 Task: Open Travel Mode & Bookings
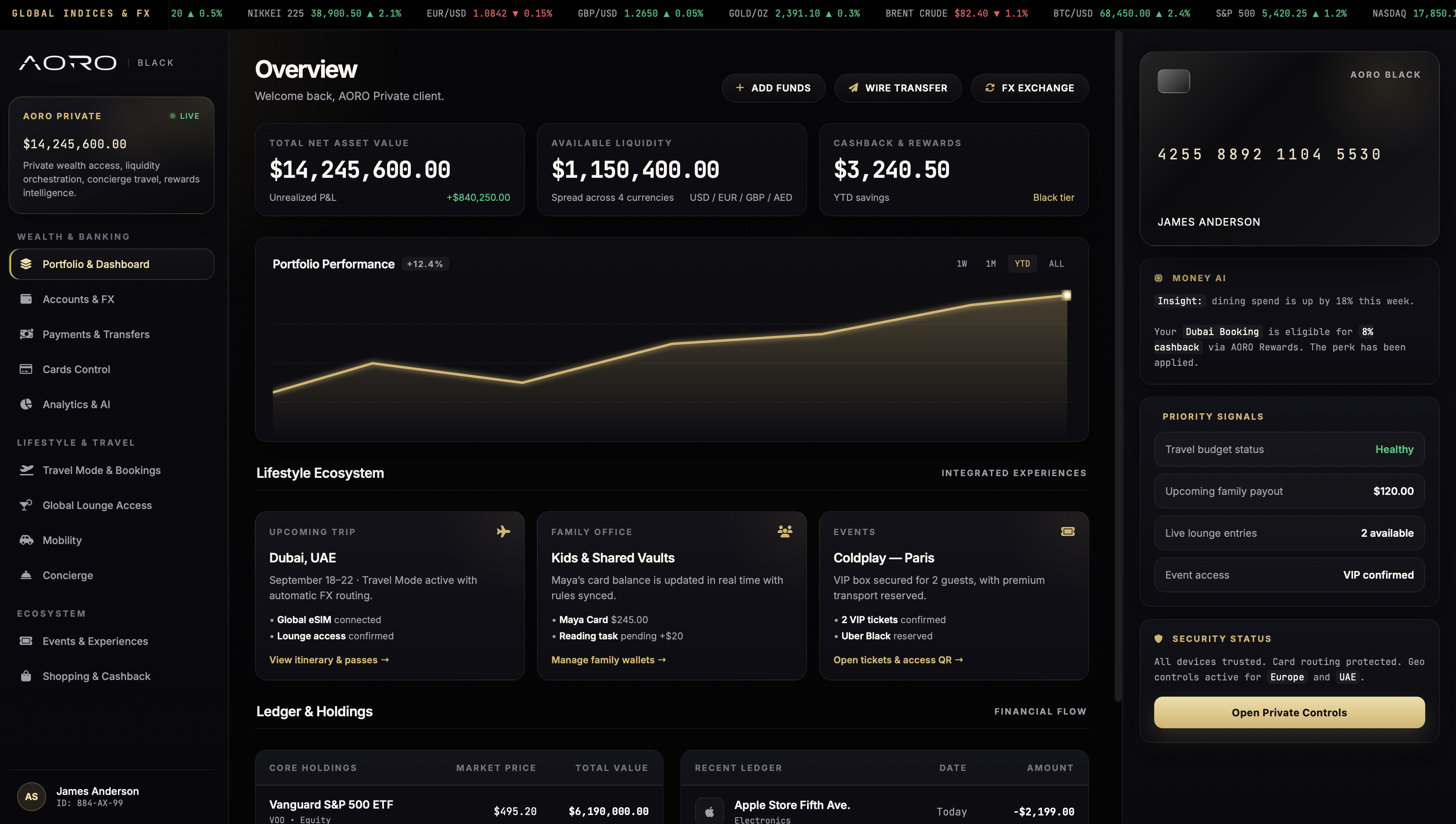click(x=101, y=470)
